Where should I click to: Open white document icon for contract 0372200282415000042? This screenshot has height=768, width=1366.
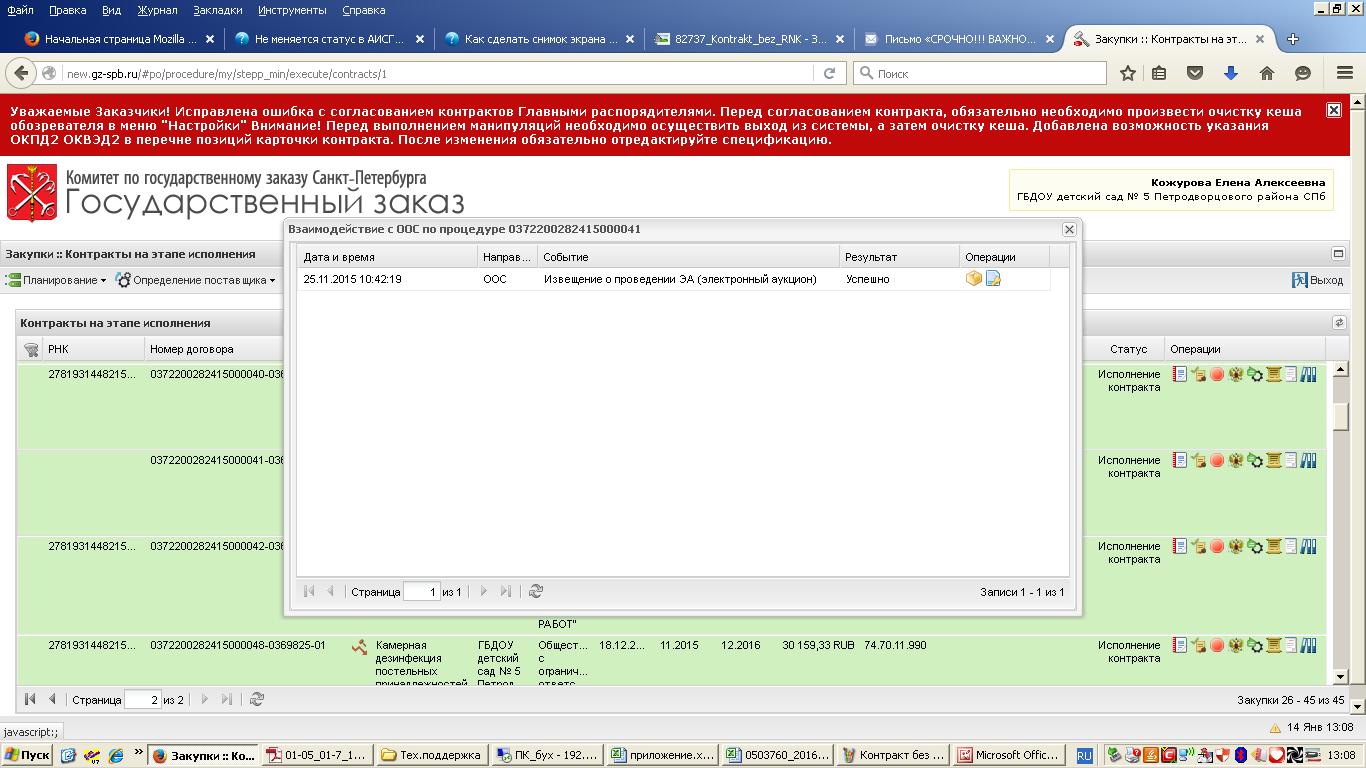pos(1291,546)
